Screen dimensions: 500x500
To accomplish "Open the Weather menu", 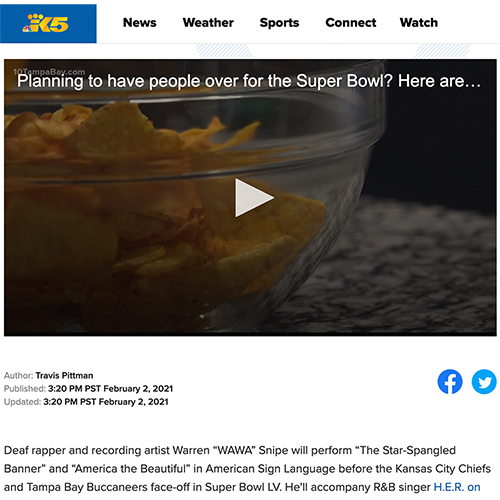I will click(x=208, y=23).
